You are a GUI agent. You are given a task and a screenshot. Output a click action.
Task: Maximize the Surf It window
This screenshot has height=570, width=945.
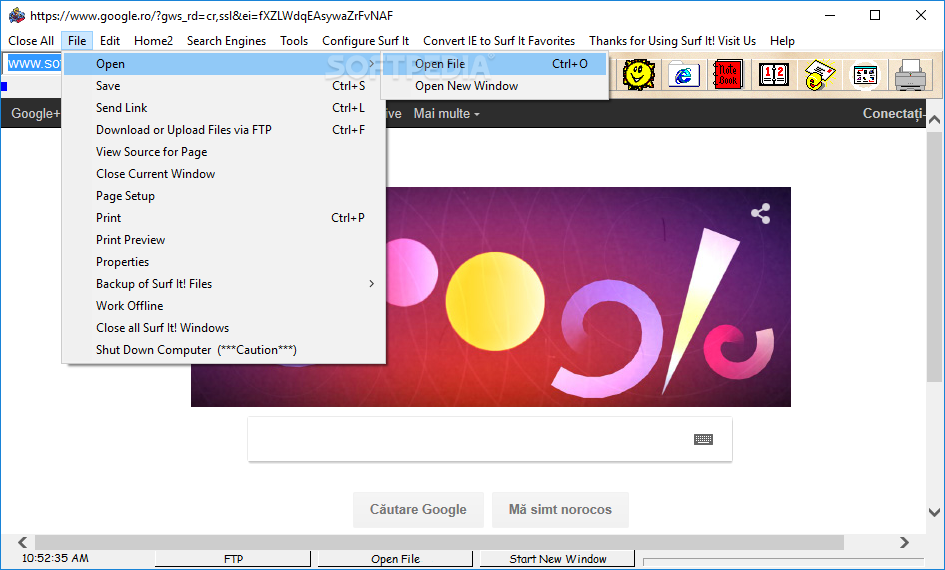(875, 15)
